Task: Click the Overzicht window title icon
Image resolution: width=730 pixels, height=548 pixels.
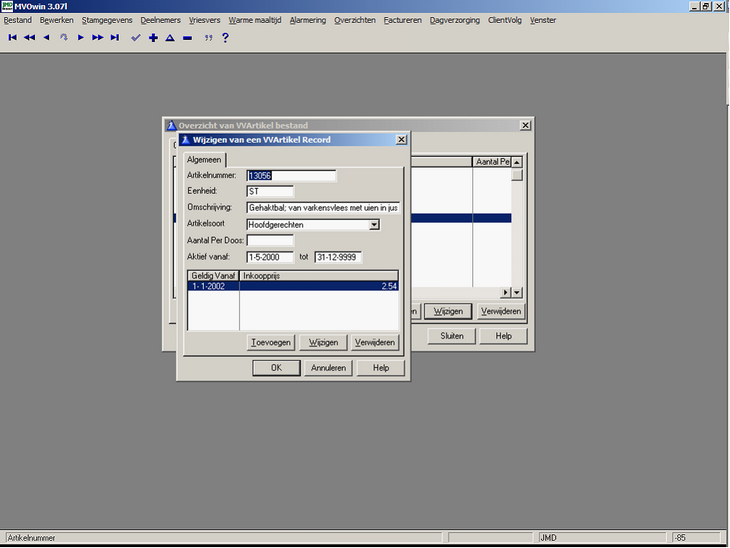Action: (171, 125)
